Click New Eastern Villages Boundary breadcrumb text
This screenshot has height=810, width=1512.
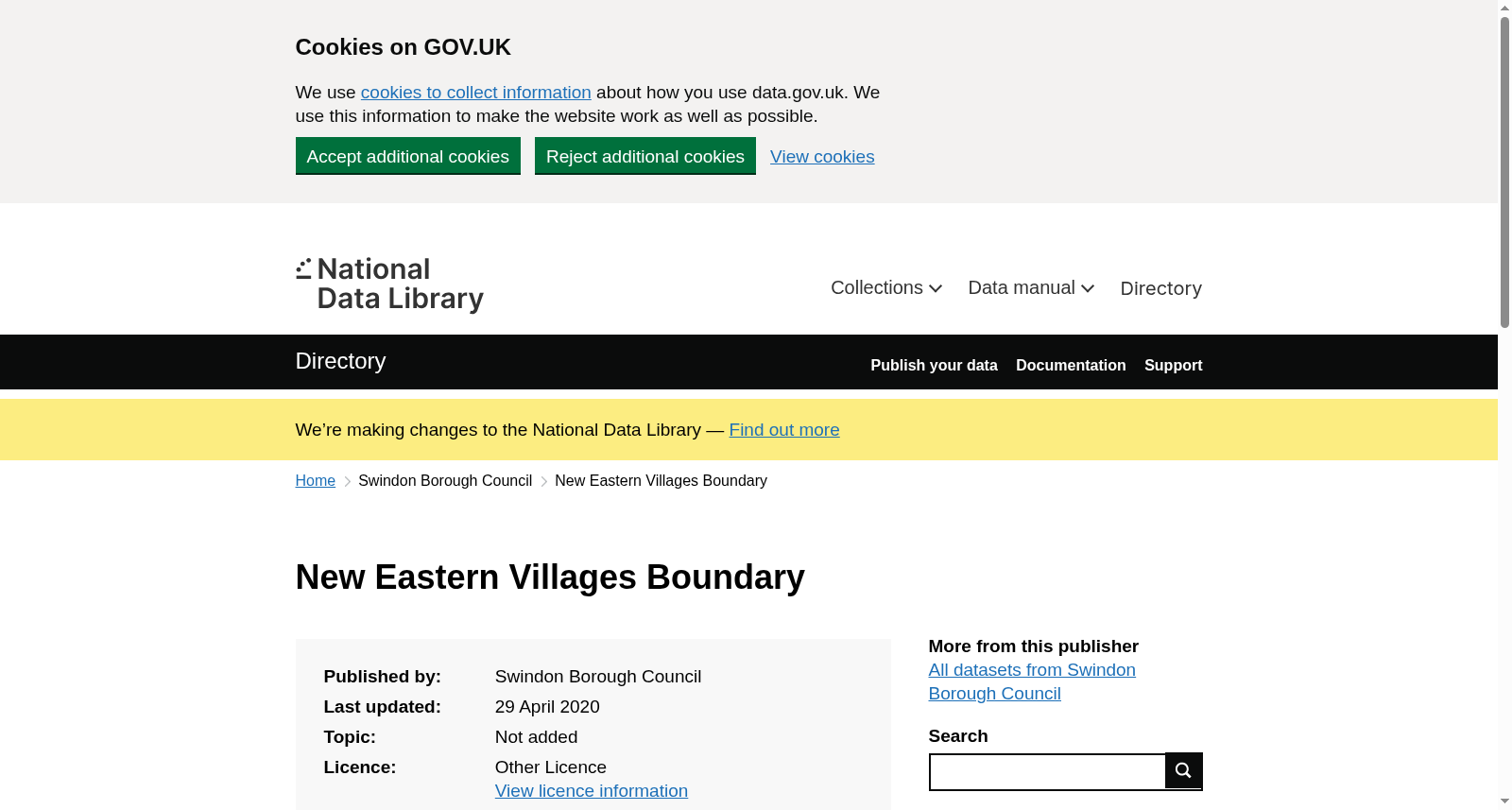tap(661, 481)
